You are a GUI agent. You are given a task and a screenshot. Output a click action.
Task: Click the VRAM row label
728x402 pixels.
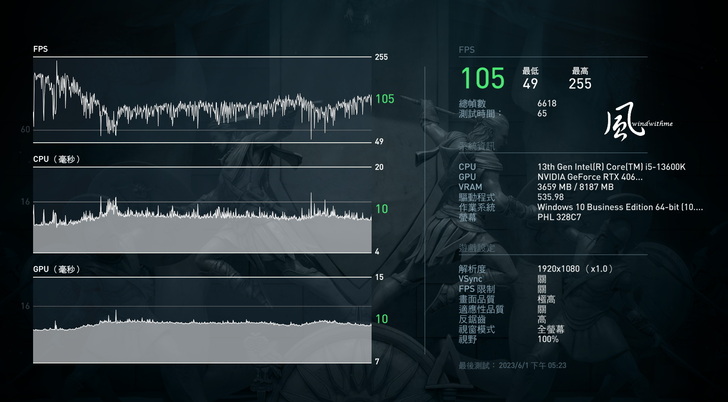coord(470,187)
